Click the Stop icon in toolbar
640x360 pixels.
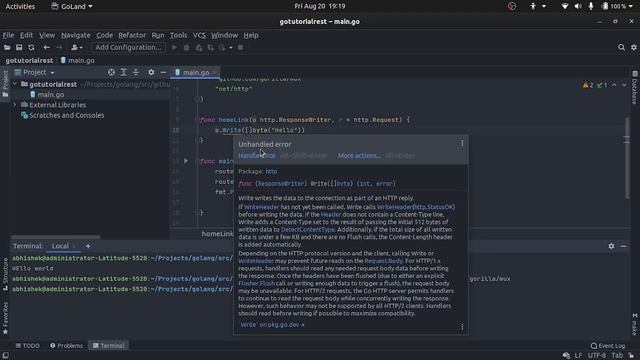[240, 47]
